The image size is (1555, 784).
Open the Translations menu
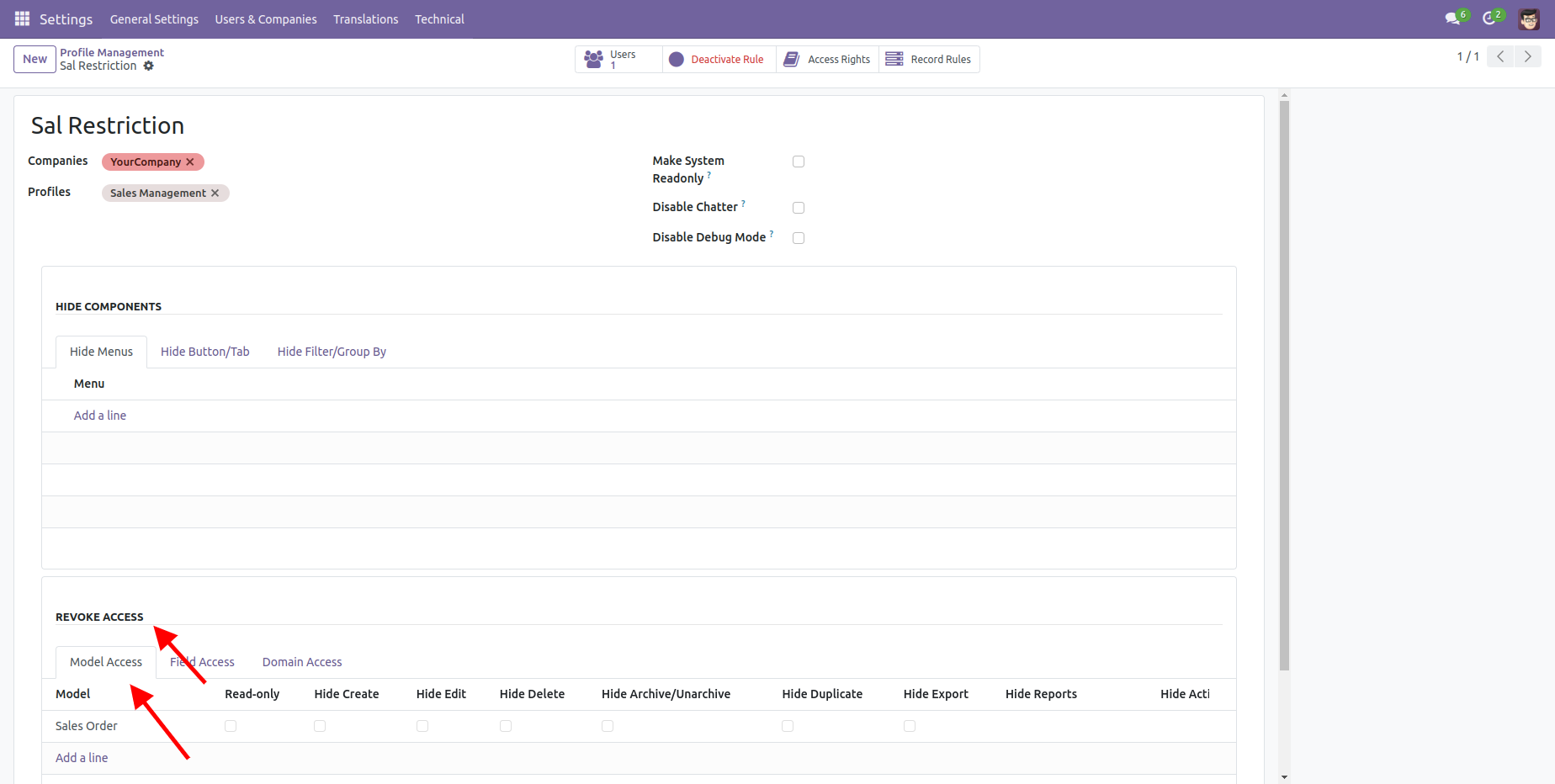tap(365, 19)
